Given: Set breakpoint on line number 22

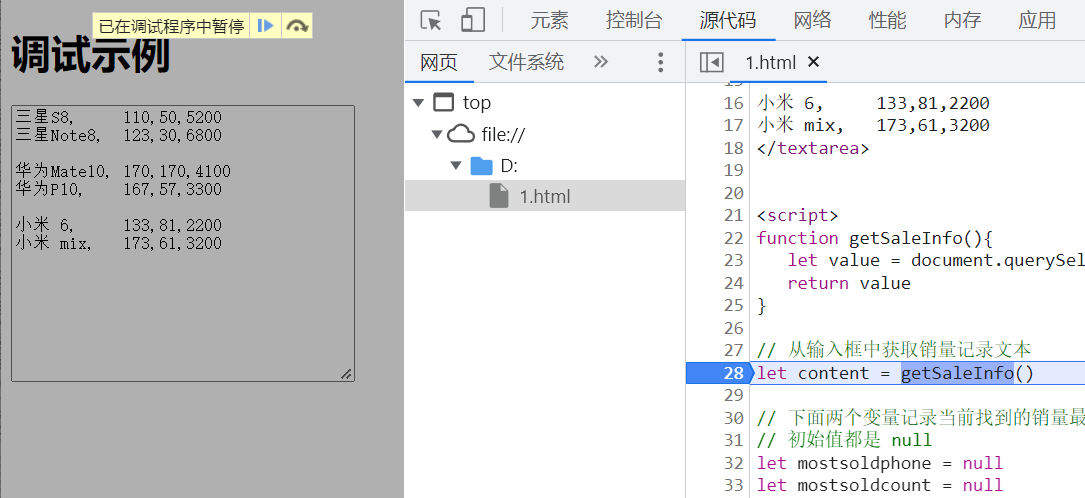Looking at the screenshot, I should click(734, 238).
